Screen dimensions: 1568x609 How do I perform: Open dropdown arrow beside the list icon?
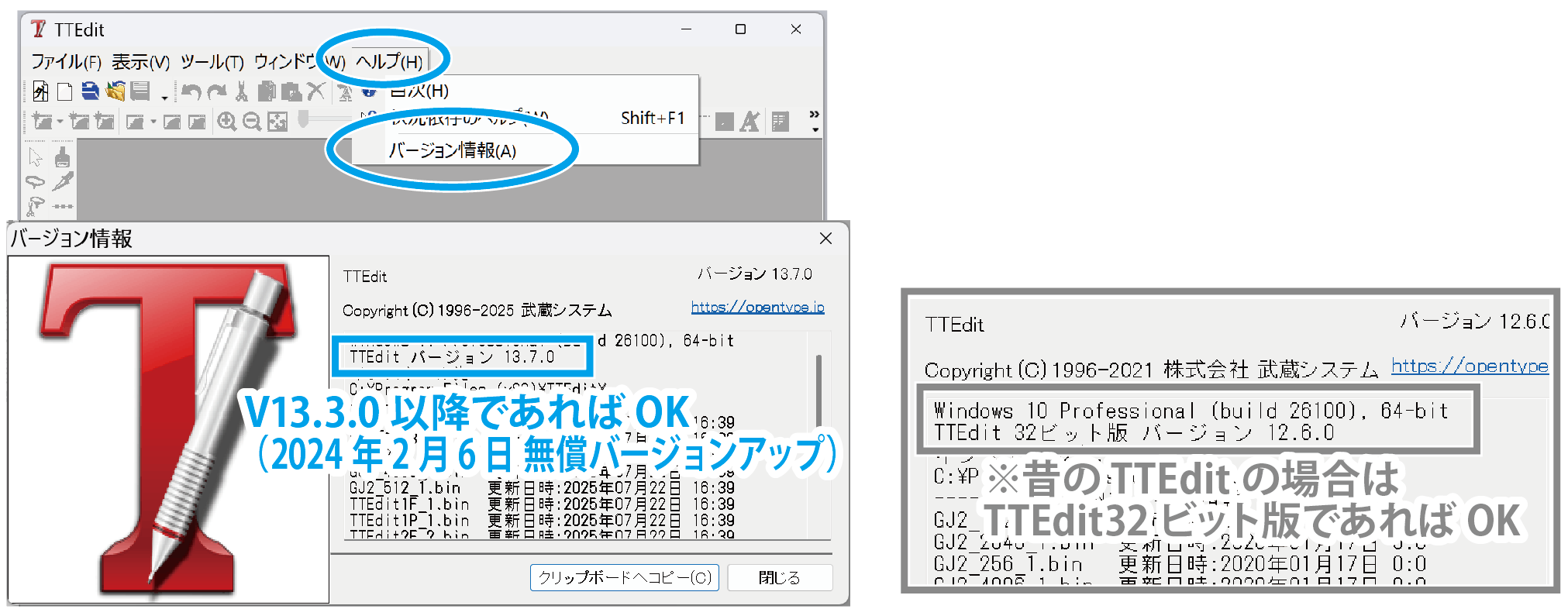pos(164,97)
